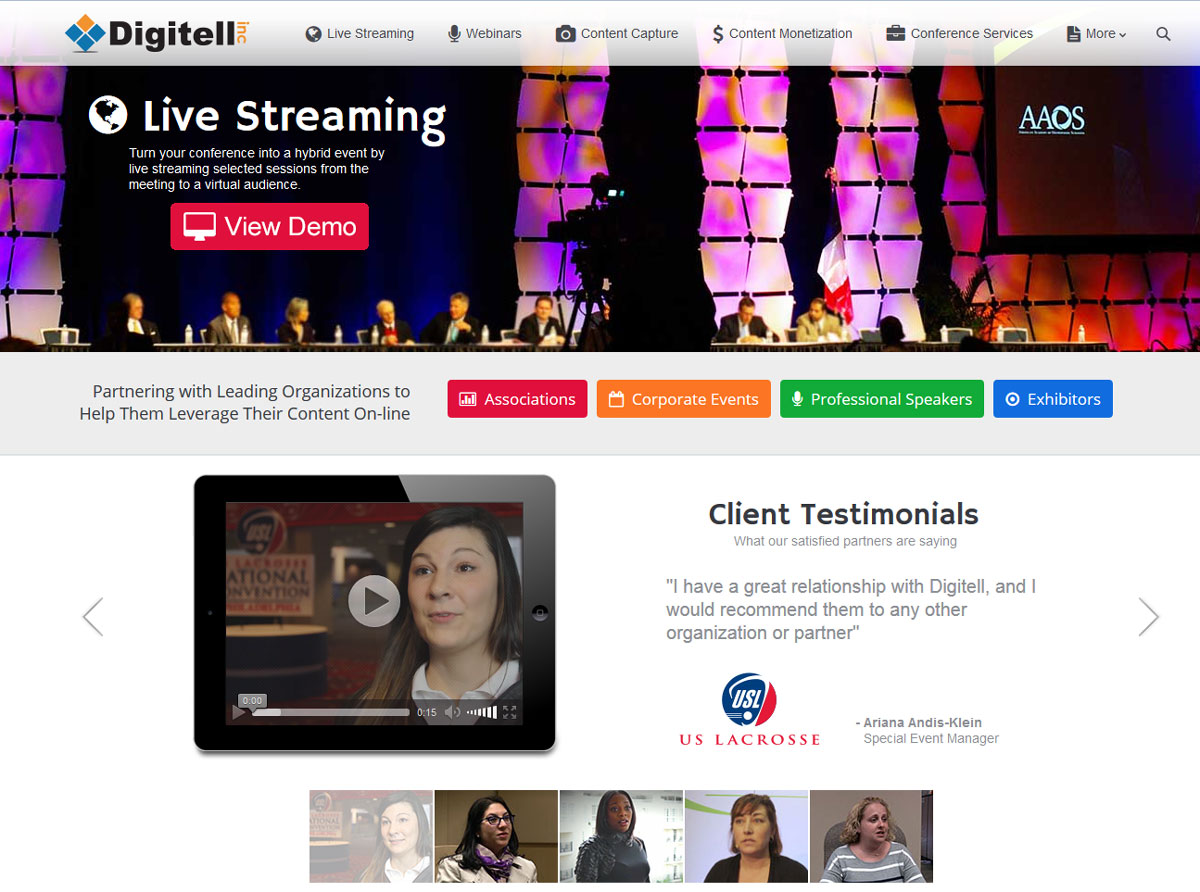This screenshot has width=1200, height=892.
Task: Choose the Corporate Events button
Action: click(x=684, y=399)
